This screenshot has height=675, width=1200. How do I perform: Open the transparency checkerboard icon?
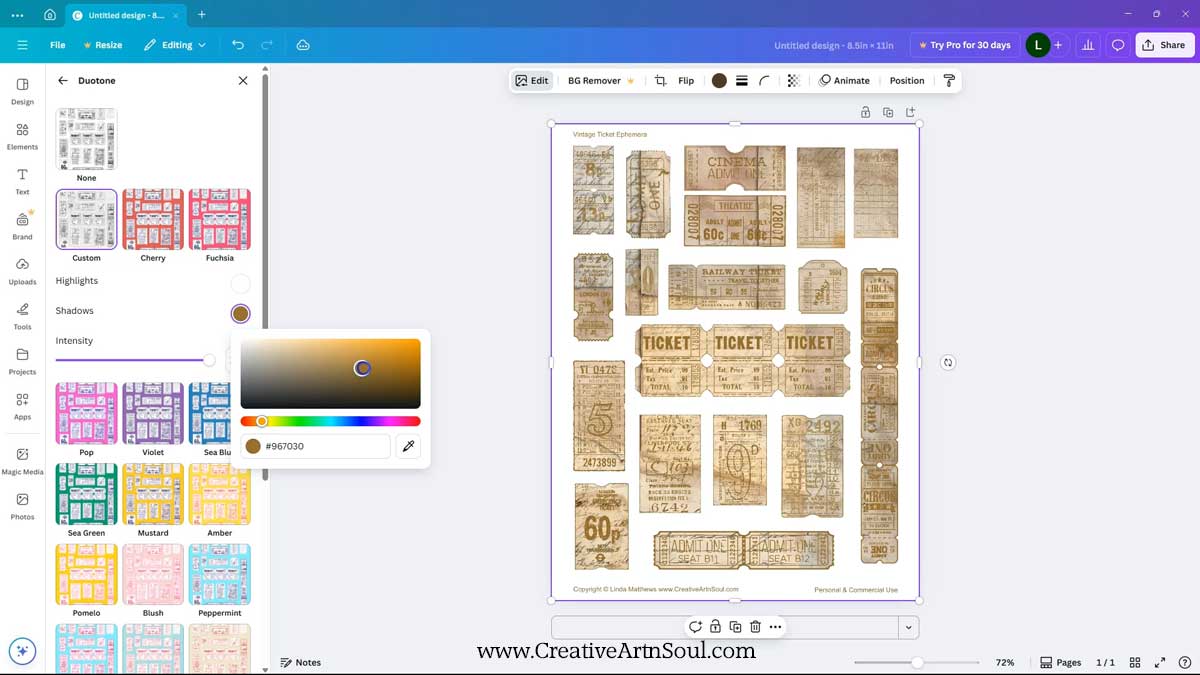click(x=793, y=80)
